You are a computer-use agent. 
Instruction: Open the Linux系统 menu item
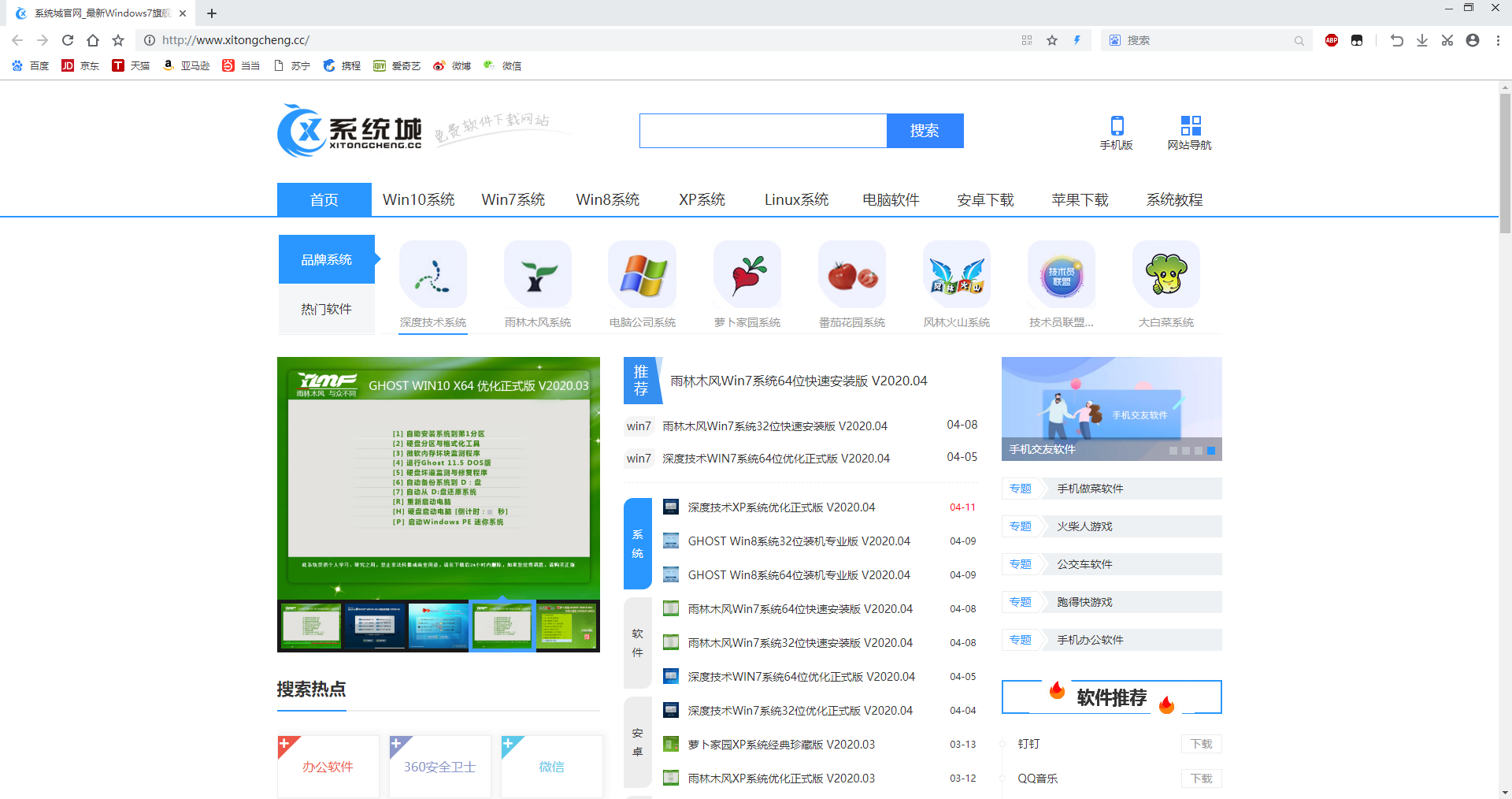(x=797, y=199)
